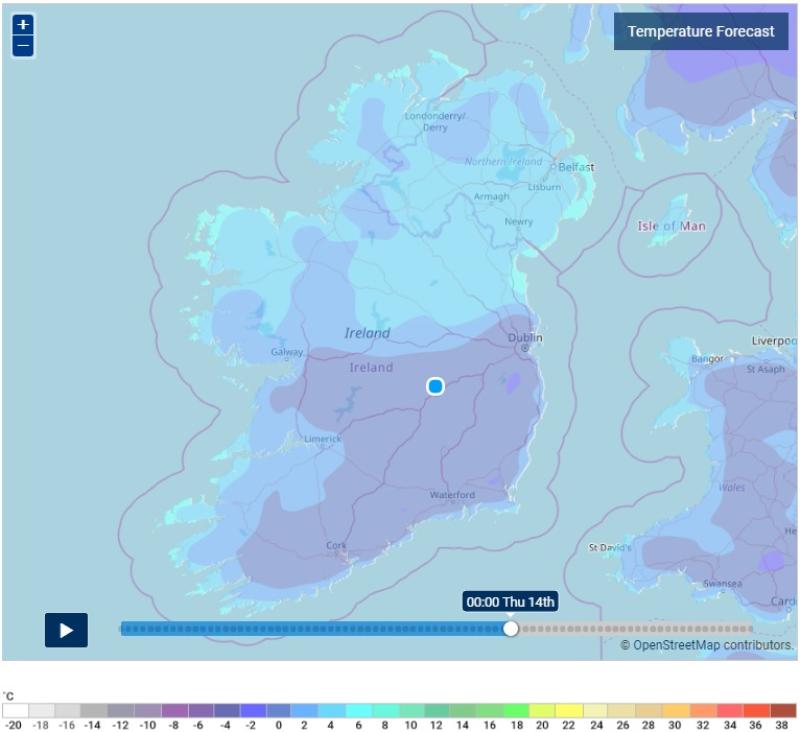Select Cork on the map
Viewport: 800px width, 732px height.
click(336, 545)
